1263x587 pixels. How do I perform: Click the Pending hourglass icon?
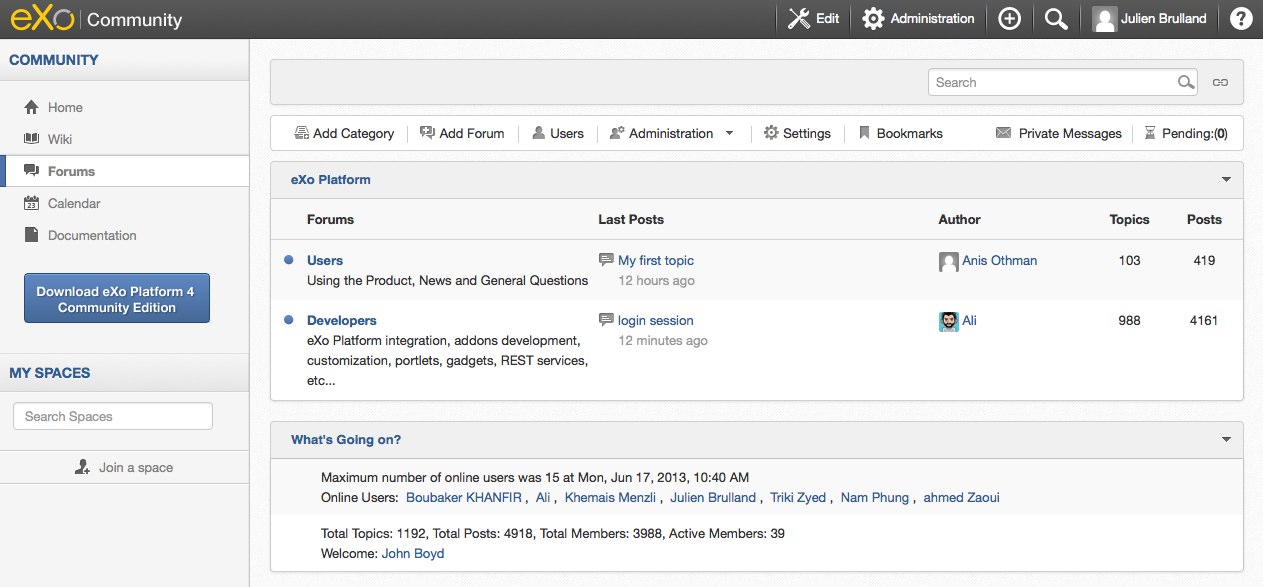(1149, 133)
